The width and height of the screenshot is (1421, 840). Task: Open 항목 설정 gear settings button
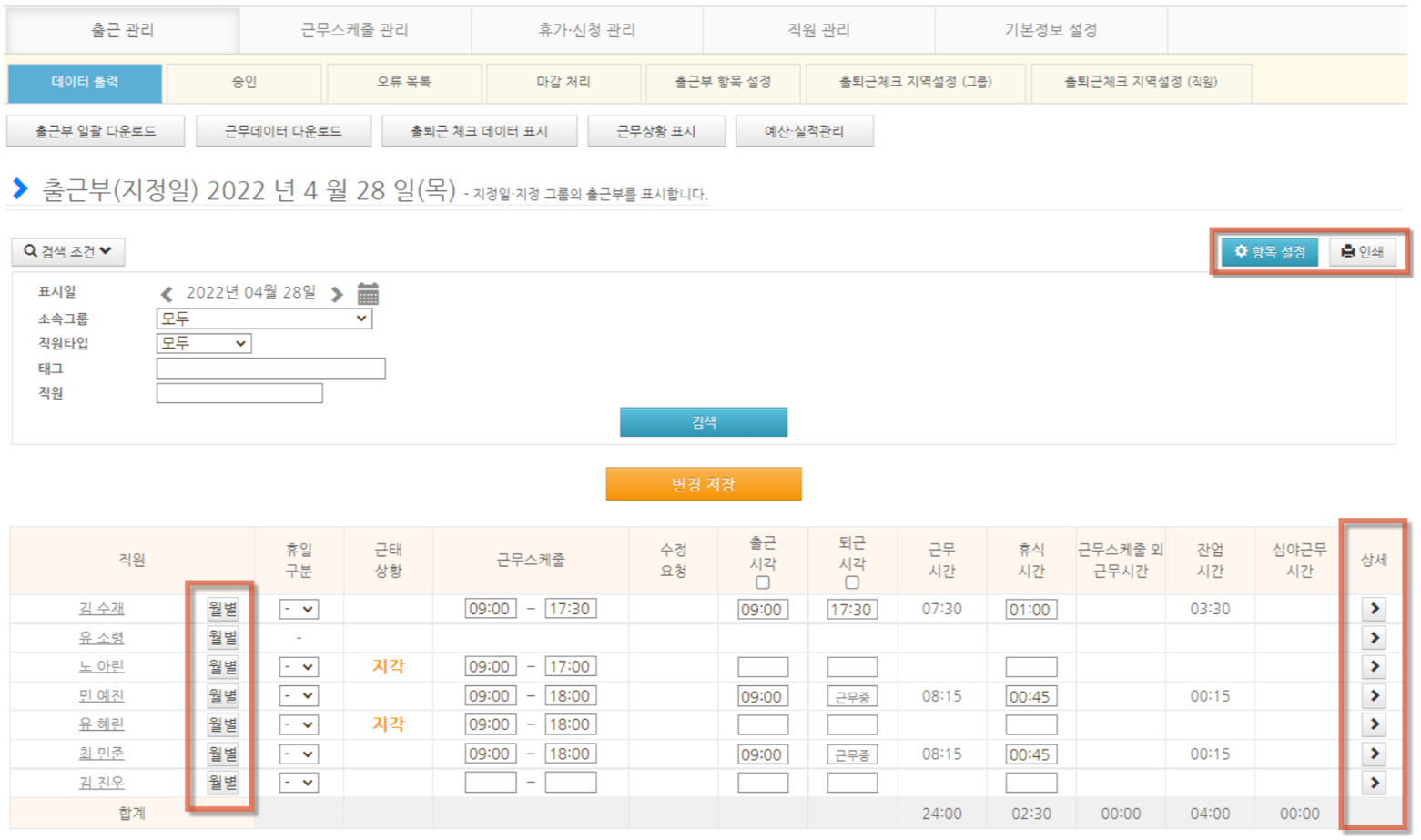1269,252
